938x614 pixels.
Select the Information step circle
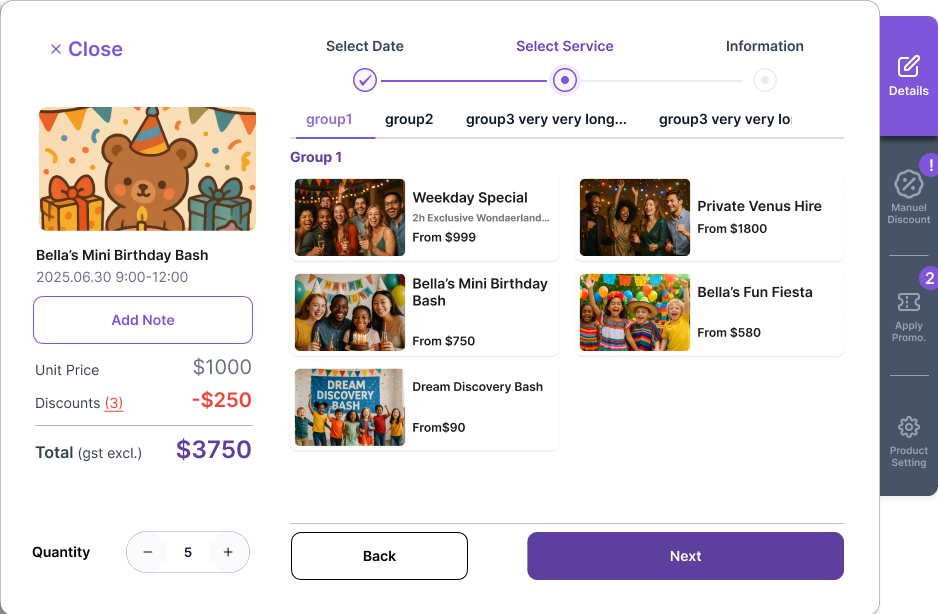pyautogui.click(x=765, y=80)
